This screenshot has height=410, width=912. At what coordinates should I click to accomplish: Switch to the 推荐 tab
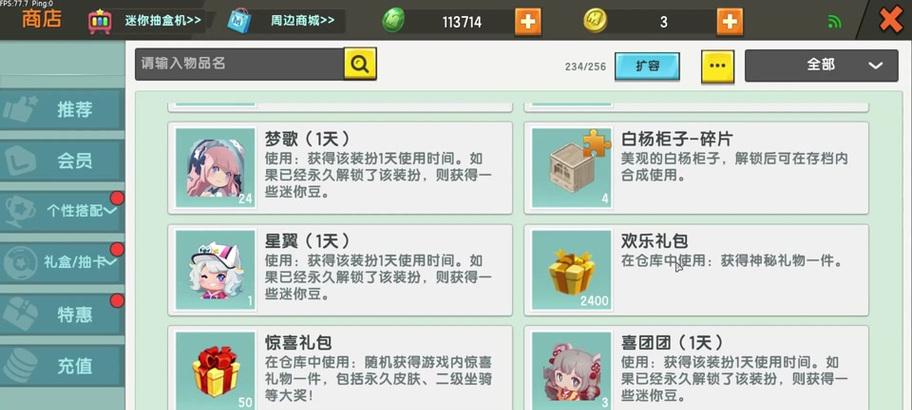coord(62,109)
